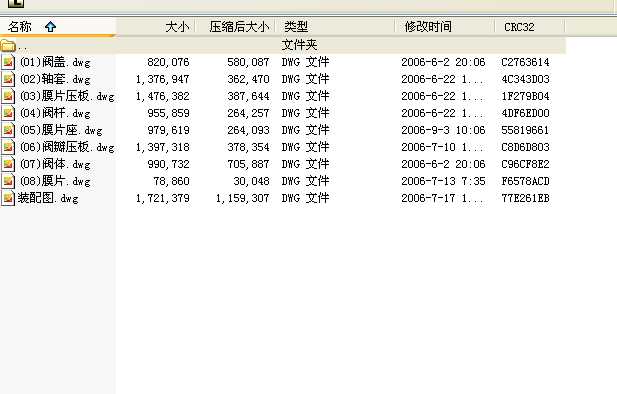Sort by 大小 column header
Screen dimensions: 617x394
point(177,27)
